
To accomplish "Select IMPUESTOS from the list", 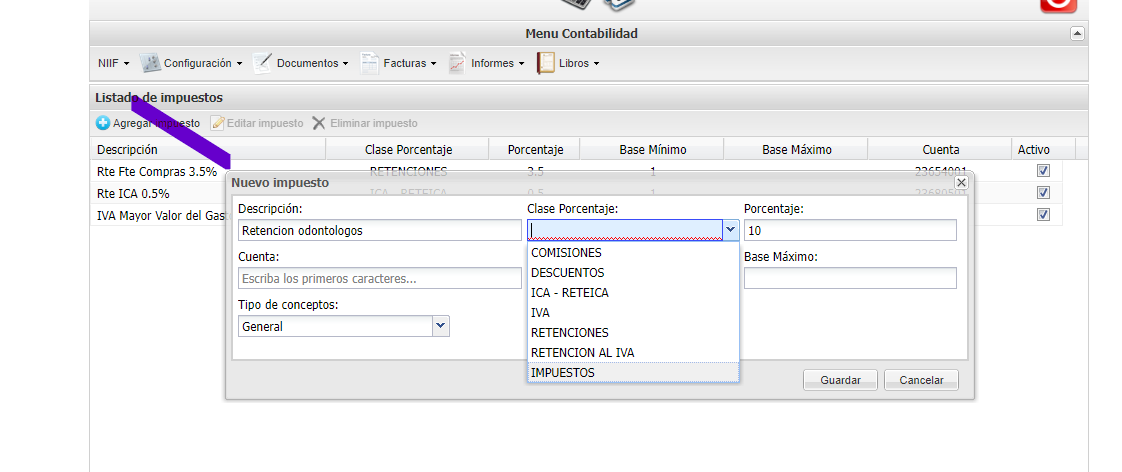I will pos(633,373).
